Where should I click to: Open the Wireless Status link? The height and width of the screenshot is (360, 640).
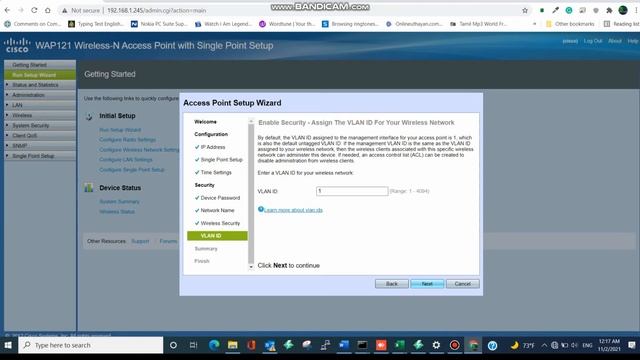(117, 211)
